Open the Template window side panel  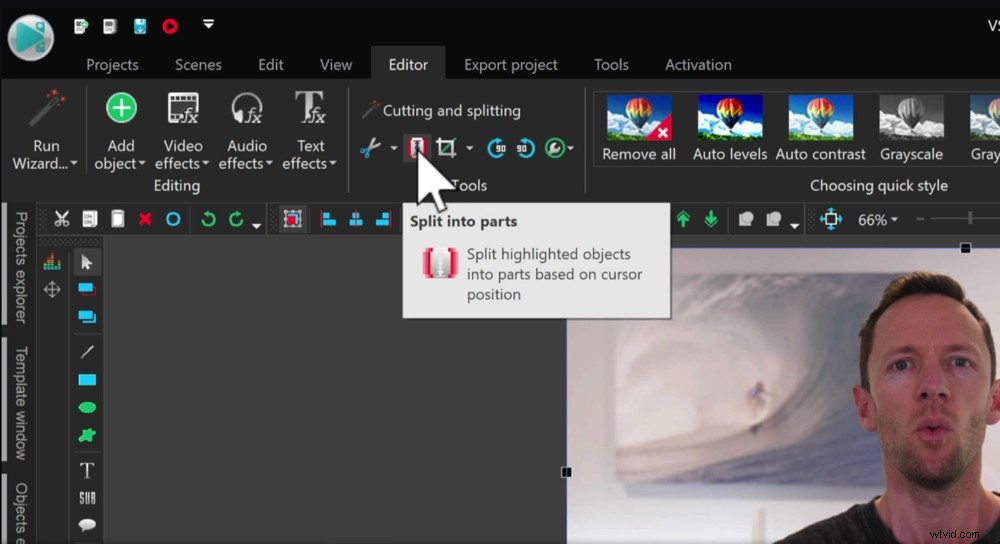coord(21,403)
